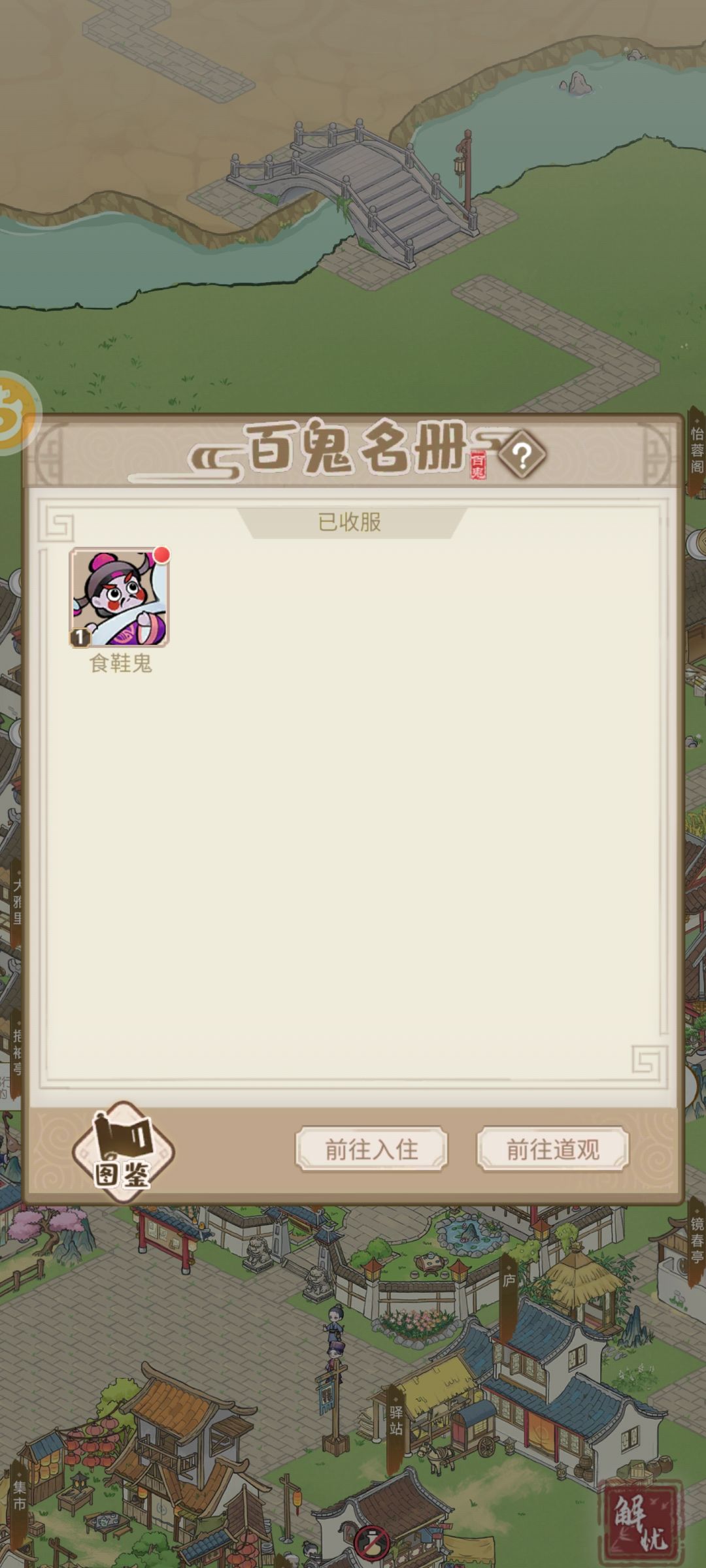Tap the 百鬼名册 title banner
Screen dimensions: 706x1568
coord(356,449)
